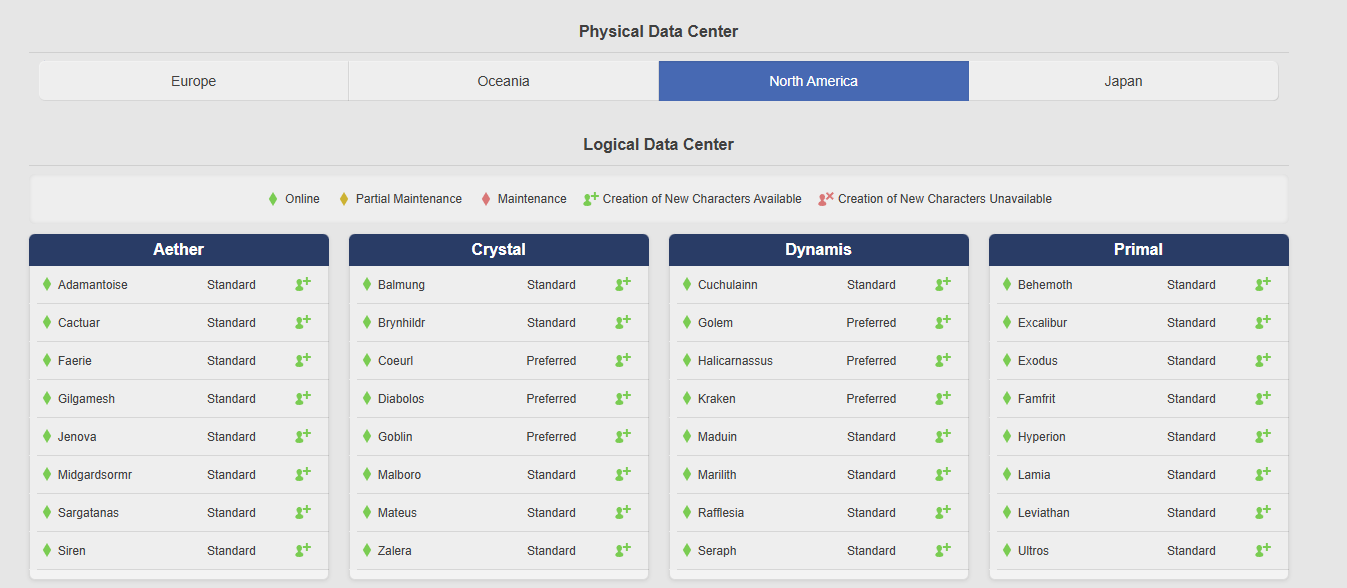Select the Sargatanas world name

[x=88, y=513]
